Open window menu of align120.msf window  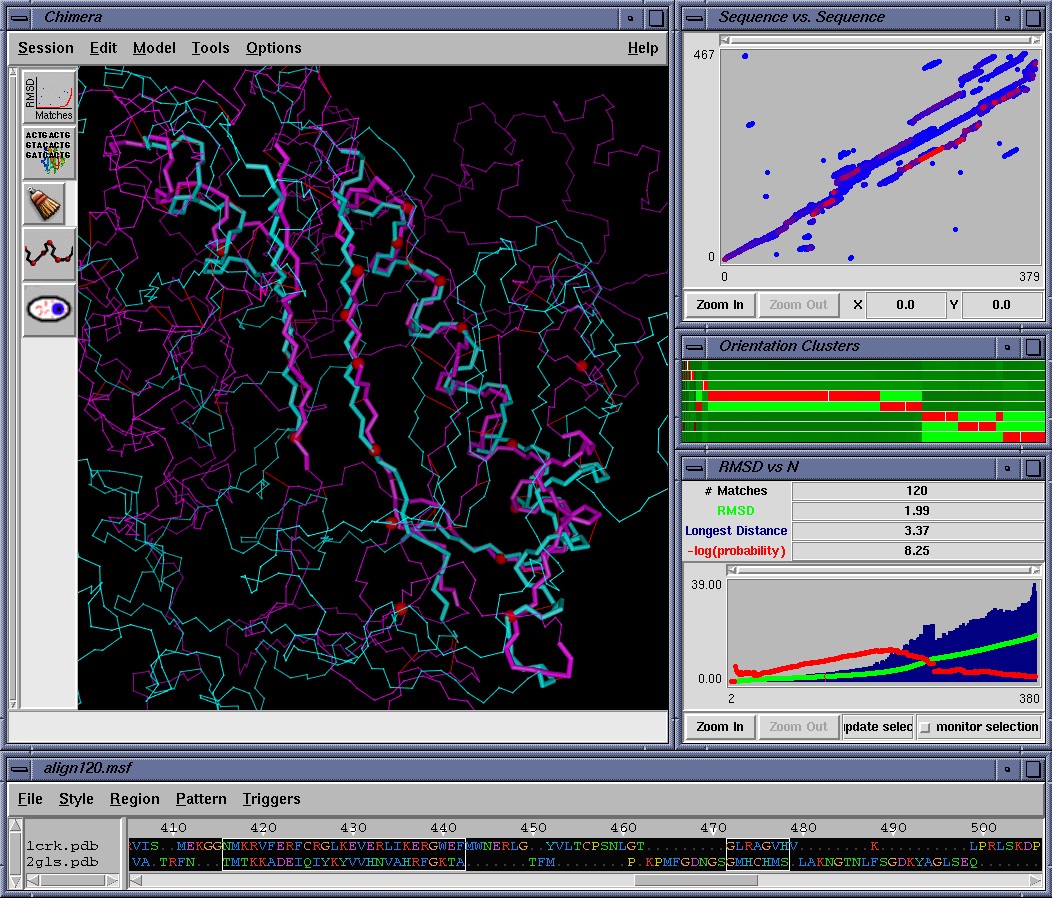point(21,769)
